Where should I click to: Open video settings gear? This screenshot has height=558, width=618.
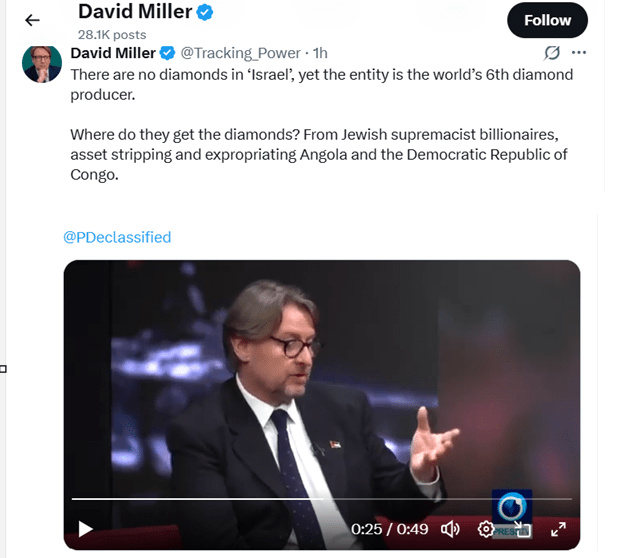pos(486,529)
